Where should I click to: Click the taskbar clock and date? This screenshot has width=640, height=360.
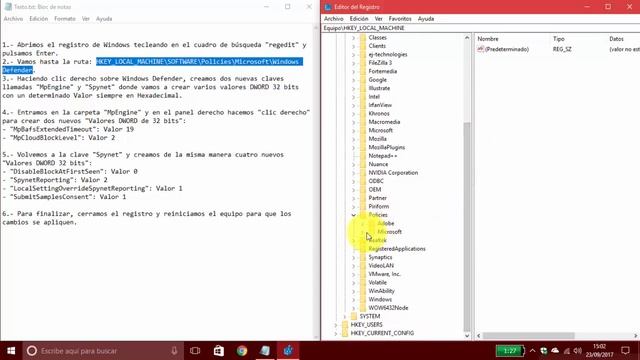coord(599,351)
